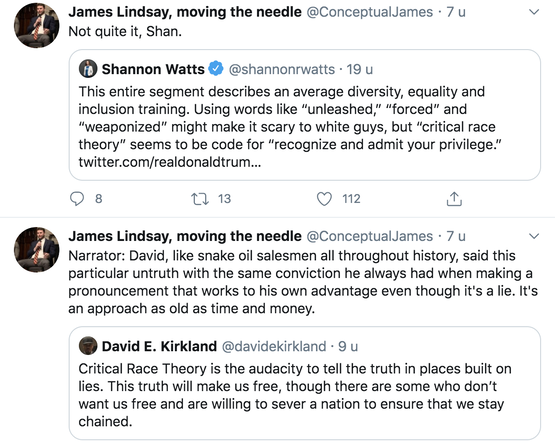
Task: Open Shannon Watts small avatar
Action: (x=88, y=69)
